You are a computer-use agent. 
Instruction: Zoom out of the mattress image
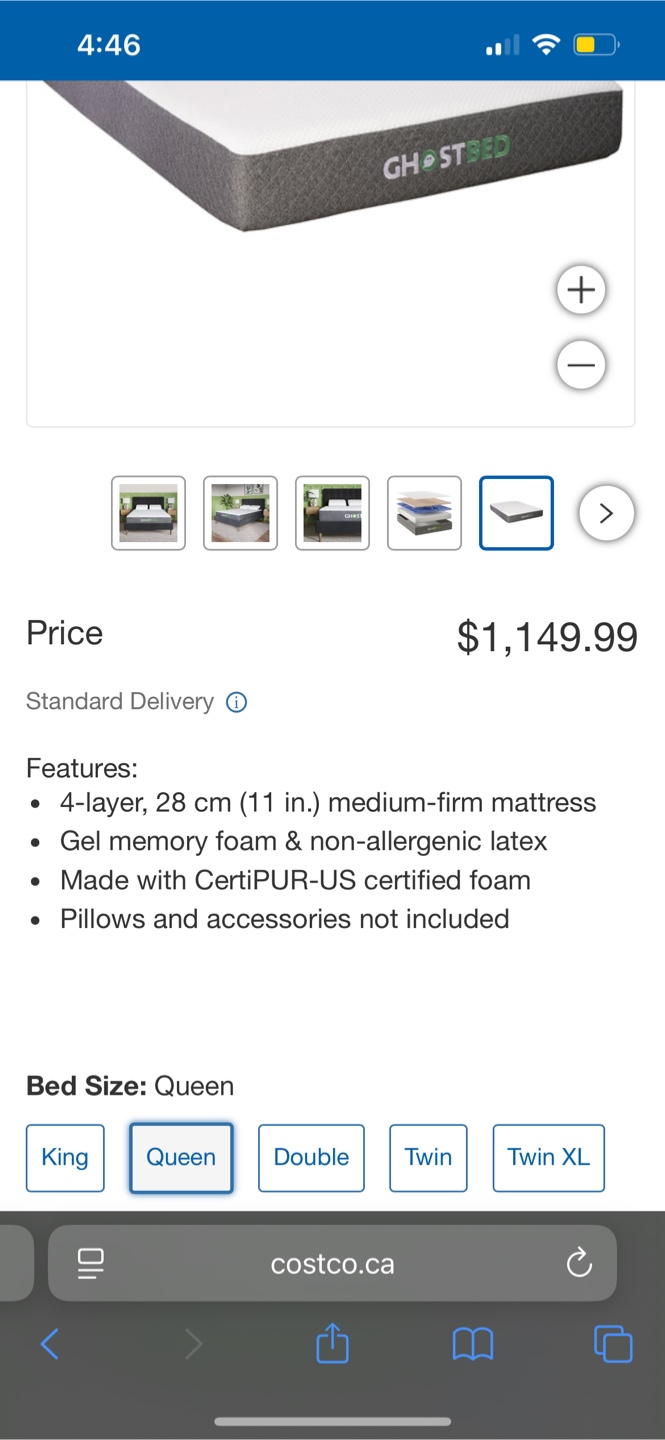point(581,364)
